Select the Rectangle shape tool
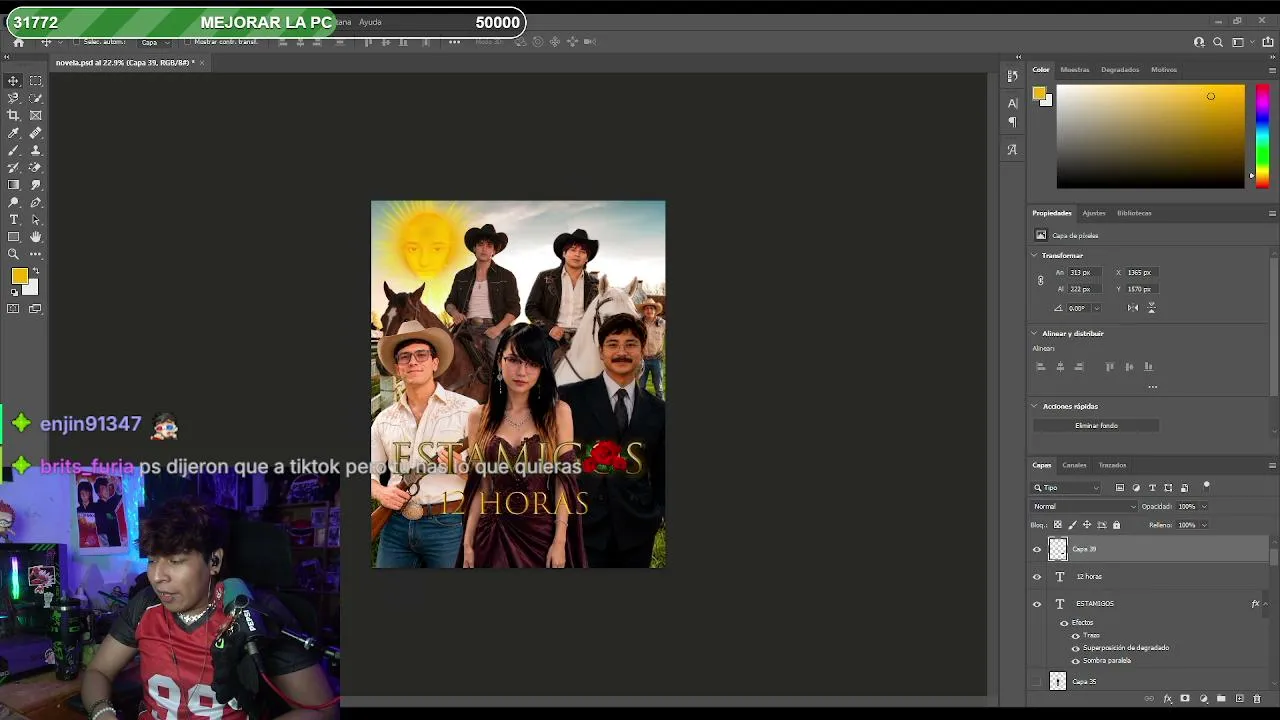1280x720 pixels. 13,237
